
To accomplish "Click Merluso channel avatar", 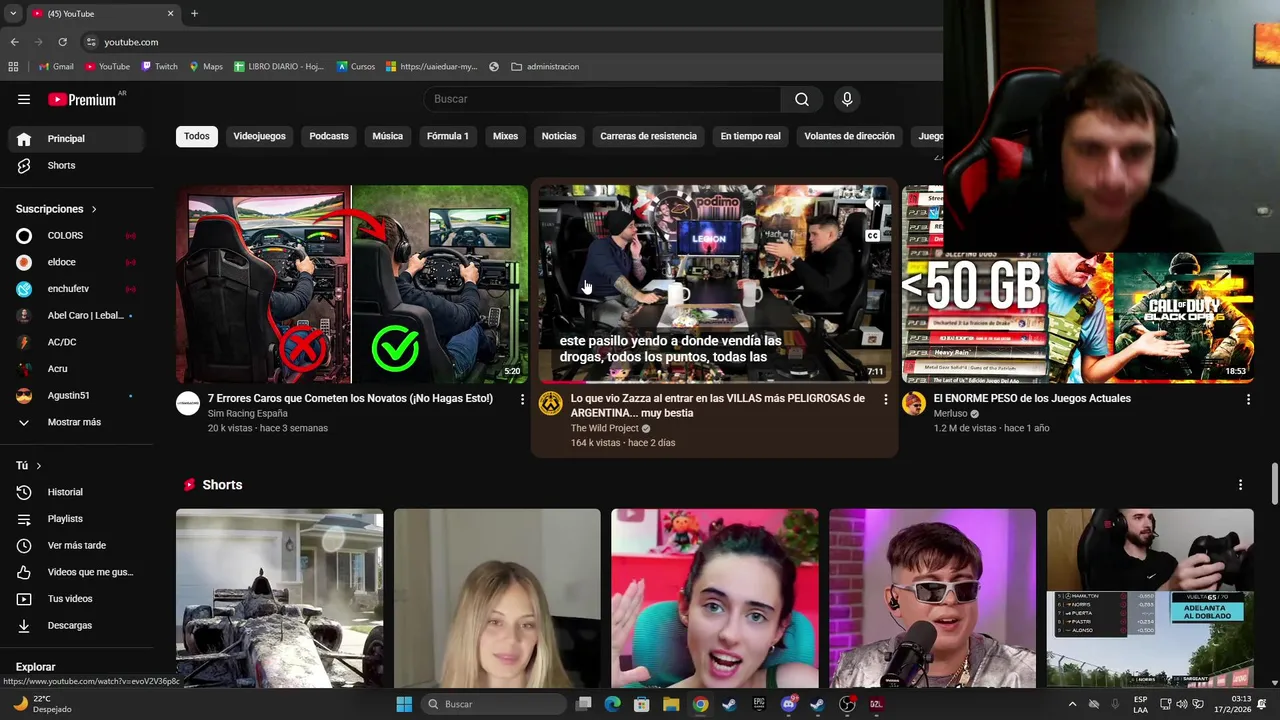I will 914,403.
